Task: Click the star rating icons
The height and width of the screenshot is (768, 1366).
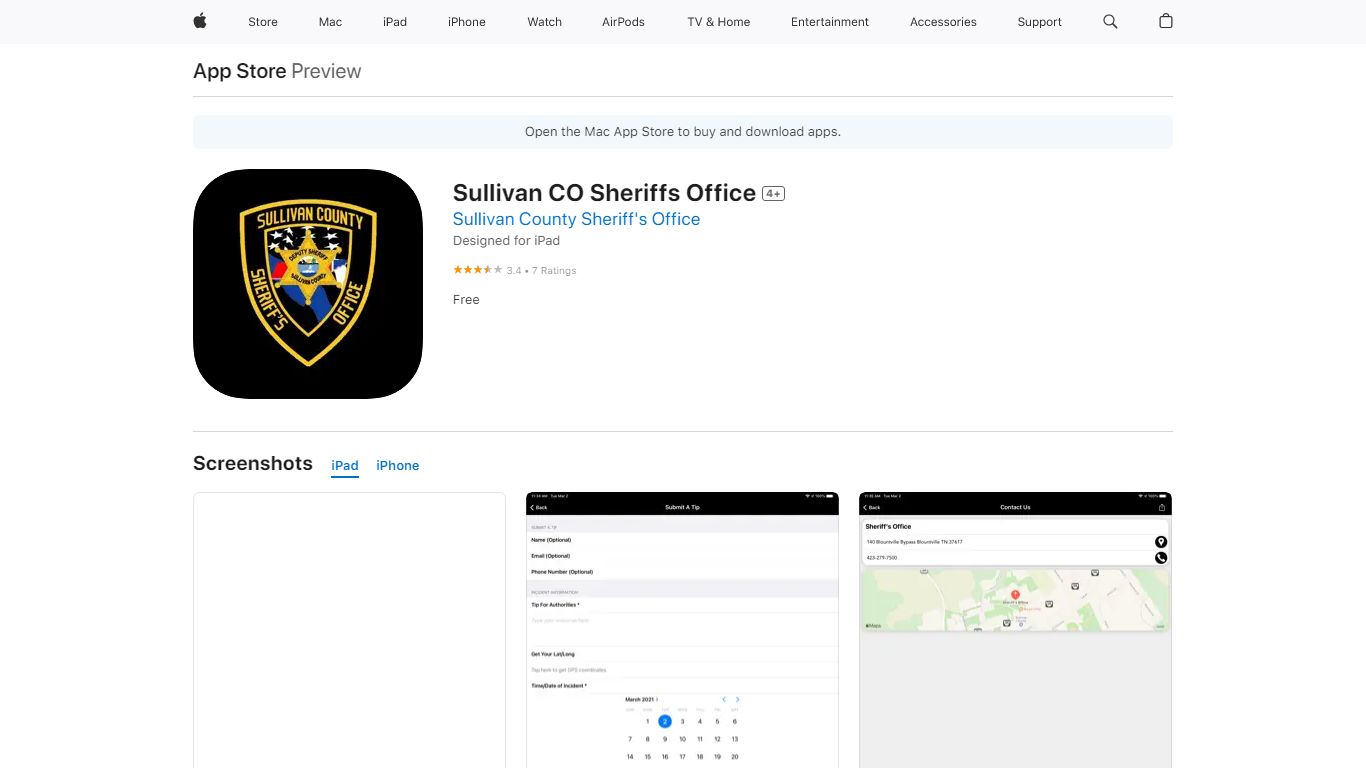Action: click(477, 270)
